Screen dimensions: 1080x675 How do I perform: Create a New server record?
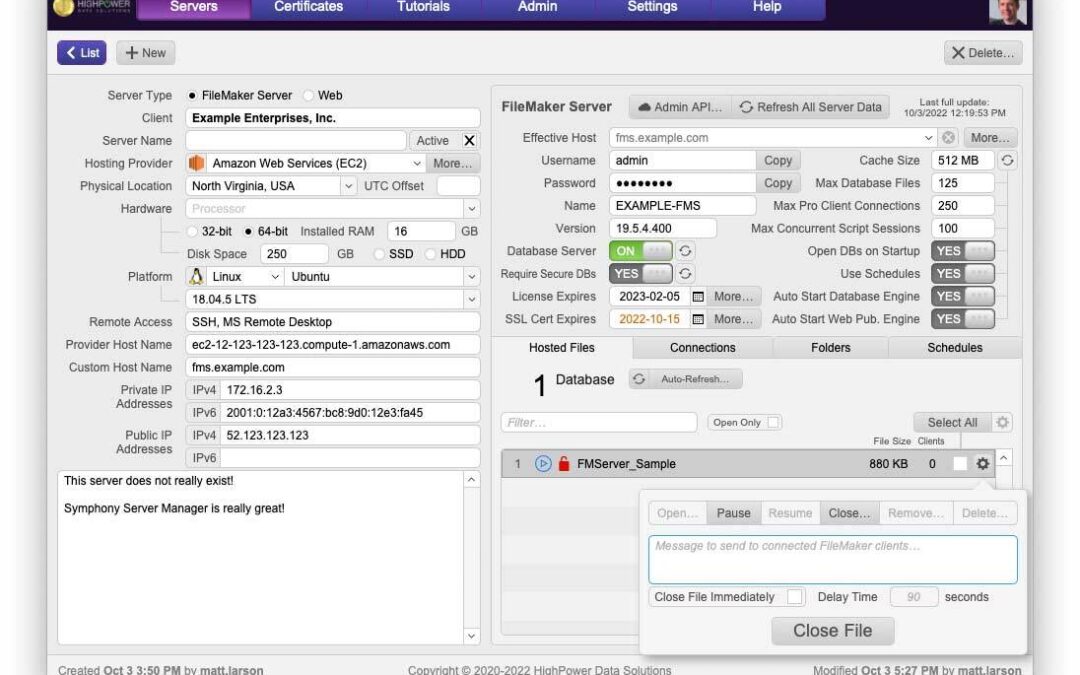[145, 53]
